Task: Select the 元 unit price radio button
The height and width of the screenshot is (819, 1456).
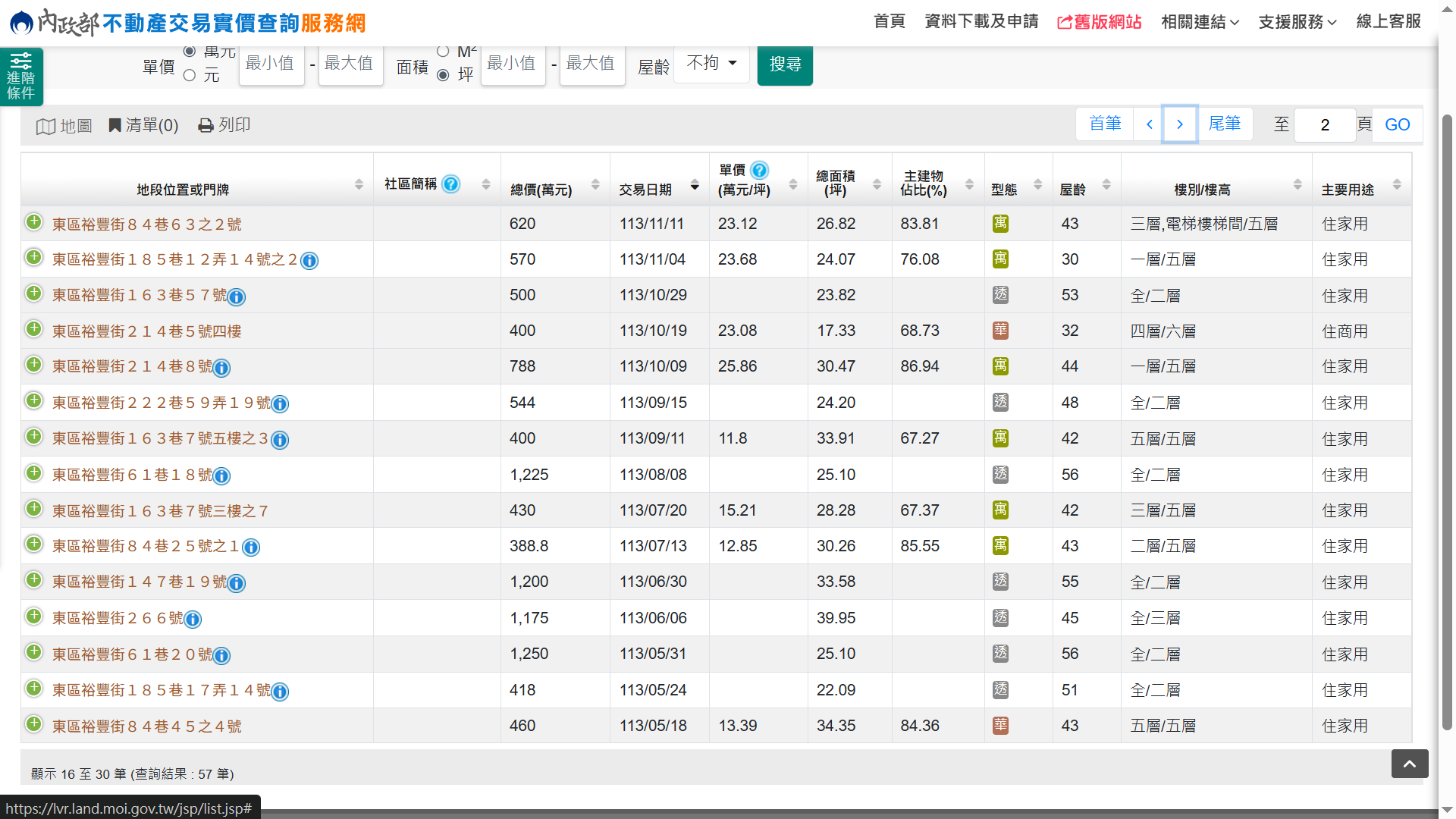Action: pos(190,75)
